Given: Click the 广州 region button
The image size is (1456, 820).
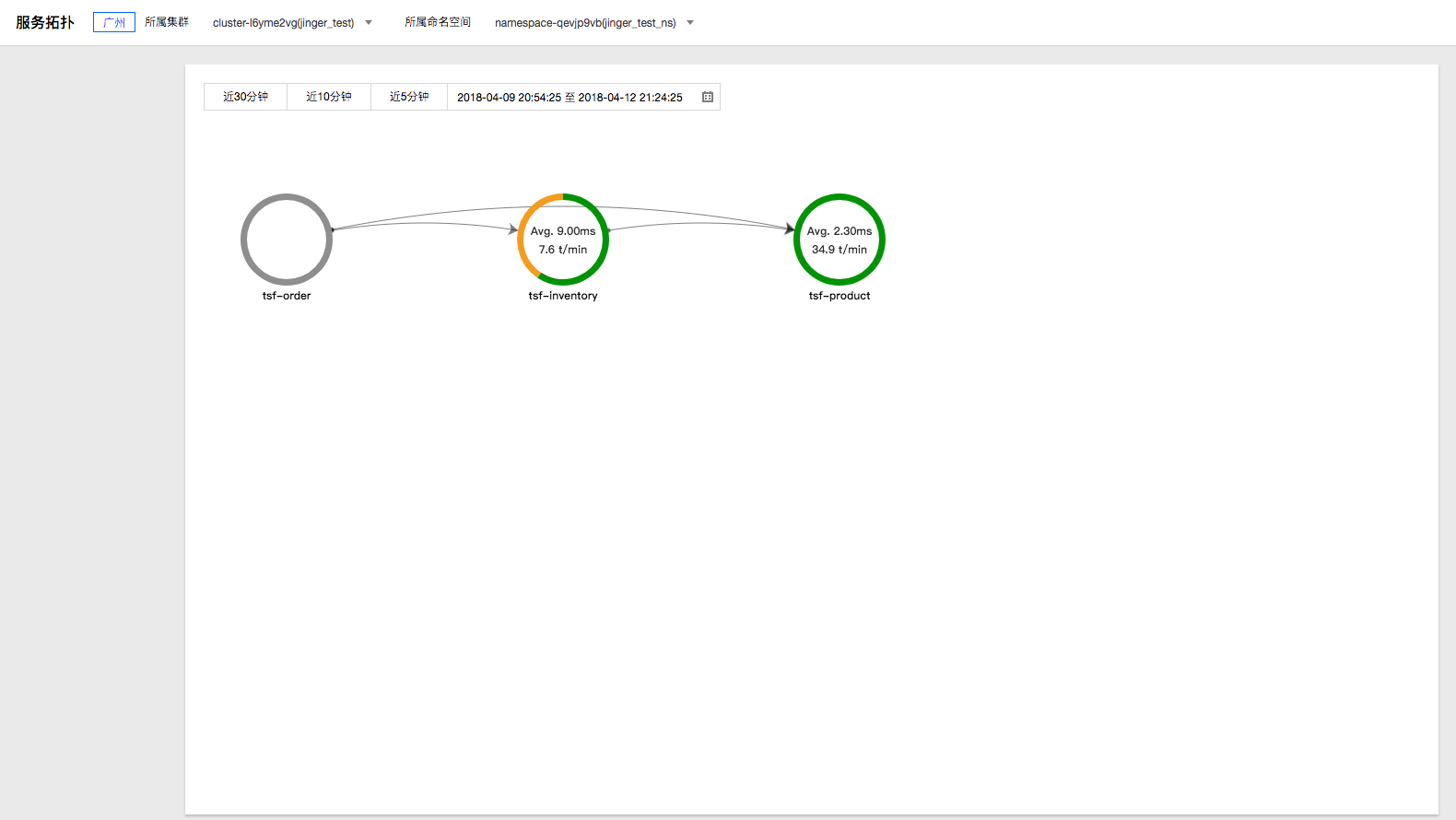Looking at the screenshot, I should (114, 22).
